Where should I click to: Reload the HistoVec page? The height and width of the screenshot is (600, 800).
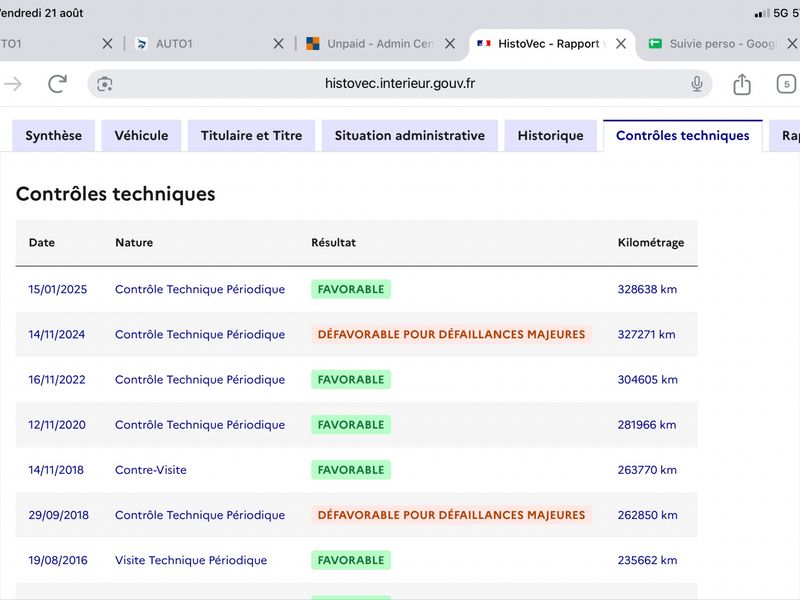(58, 84)
